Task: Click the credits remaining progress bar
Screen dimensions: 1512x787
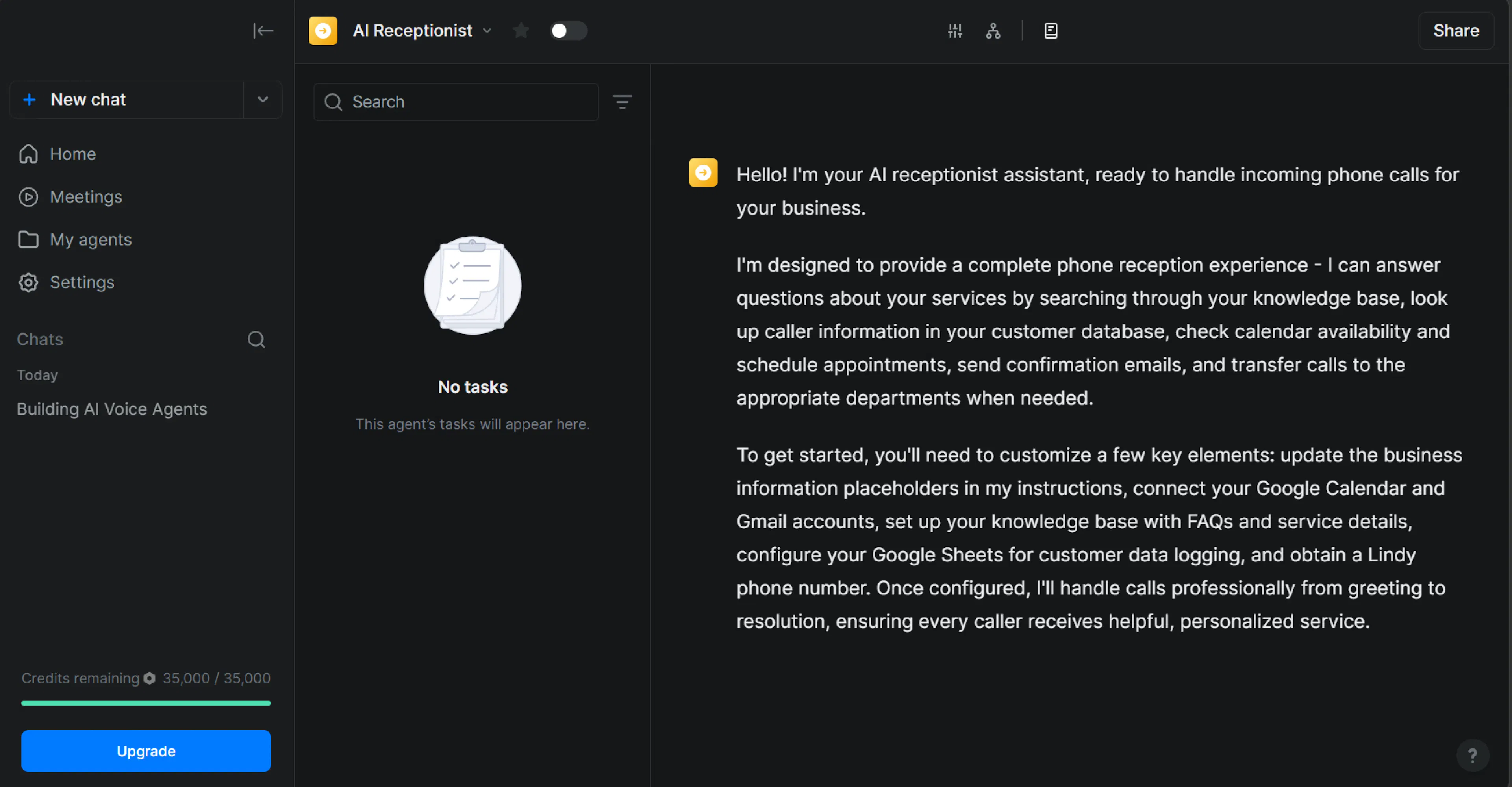Action: click(146, 702)
